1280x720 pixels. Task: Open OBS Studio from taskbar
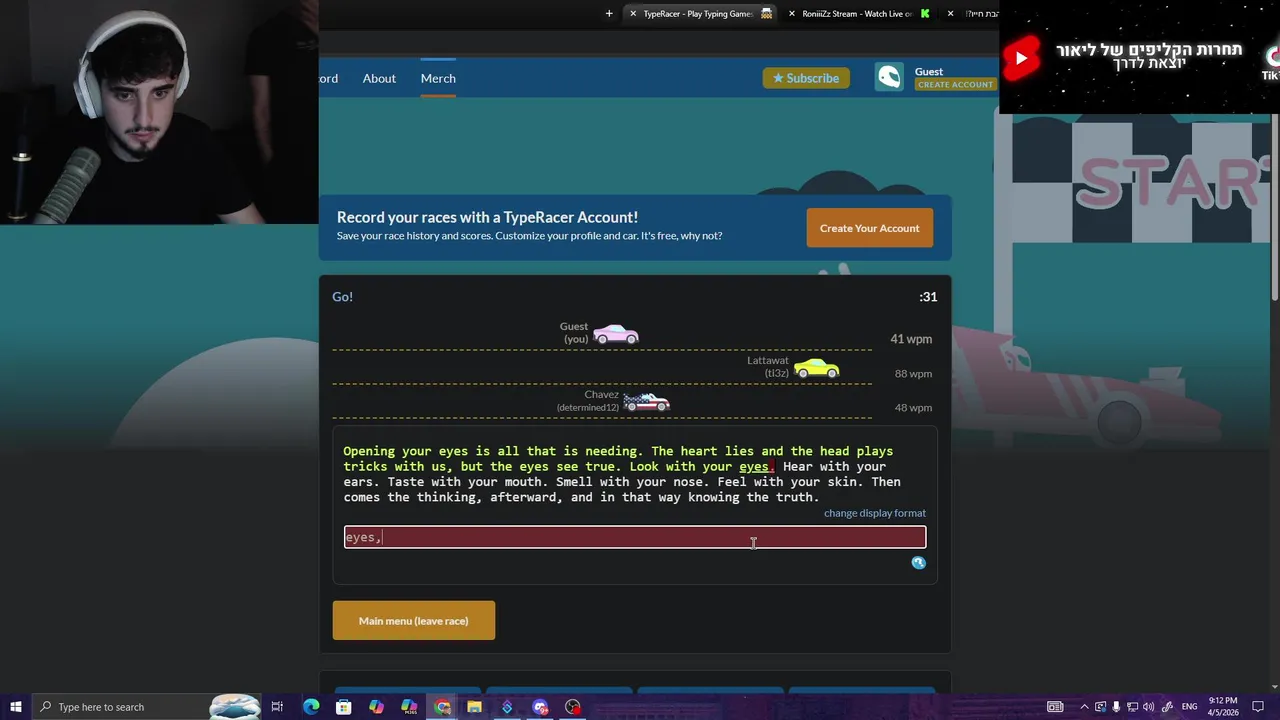tap(573, 707)
